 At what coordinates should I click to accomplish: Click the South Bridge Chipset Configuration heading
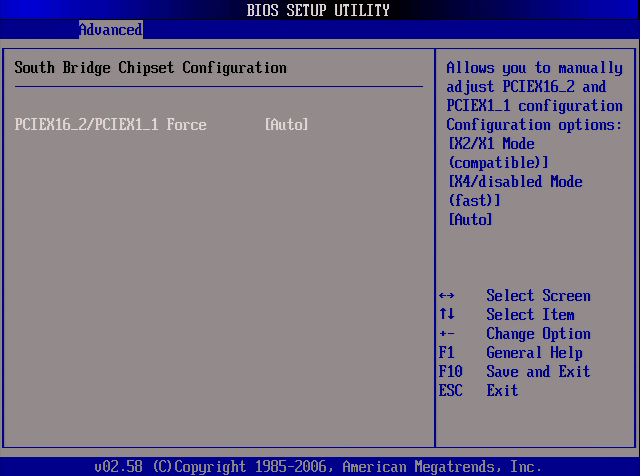click(150, 68)
